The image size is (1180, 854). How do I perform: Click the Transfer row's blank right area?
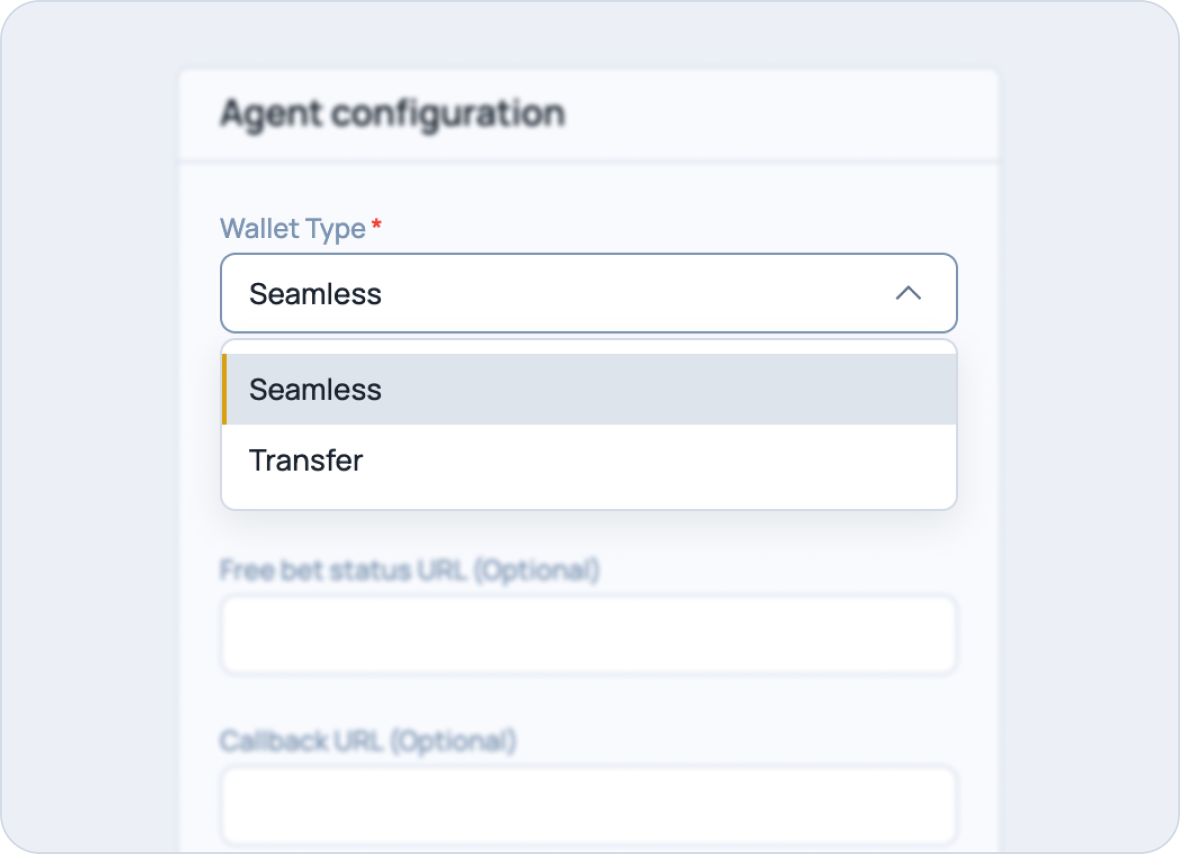(x=753, y=460)
